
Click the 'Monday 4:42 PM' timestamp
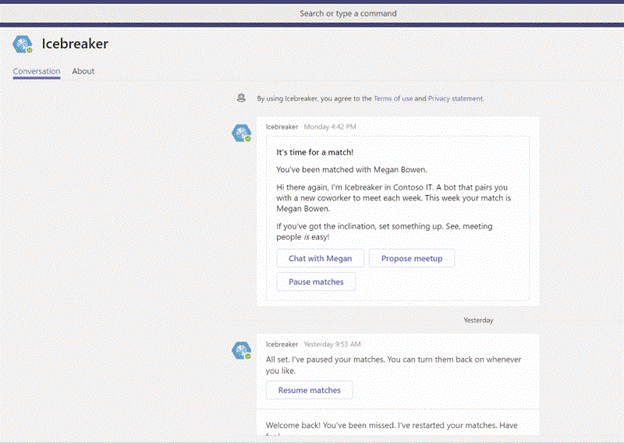pyautogui.click(x=330, y=127)
